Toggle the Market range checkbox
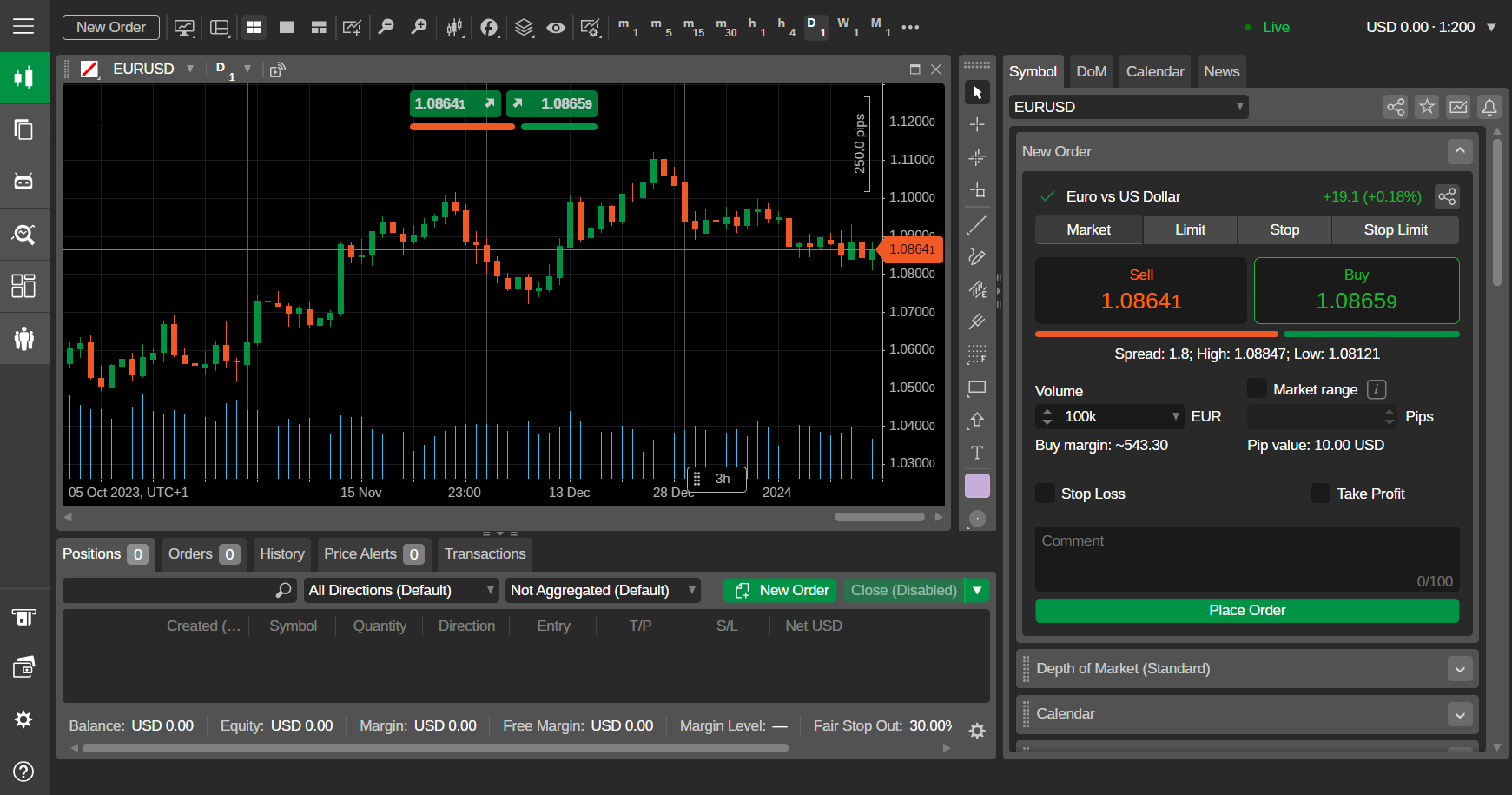 (1257, 389)
